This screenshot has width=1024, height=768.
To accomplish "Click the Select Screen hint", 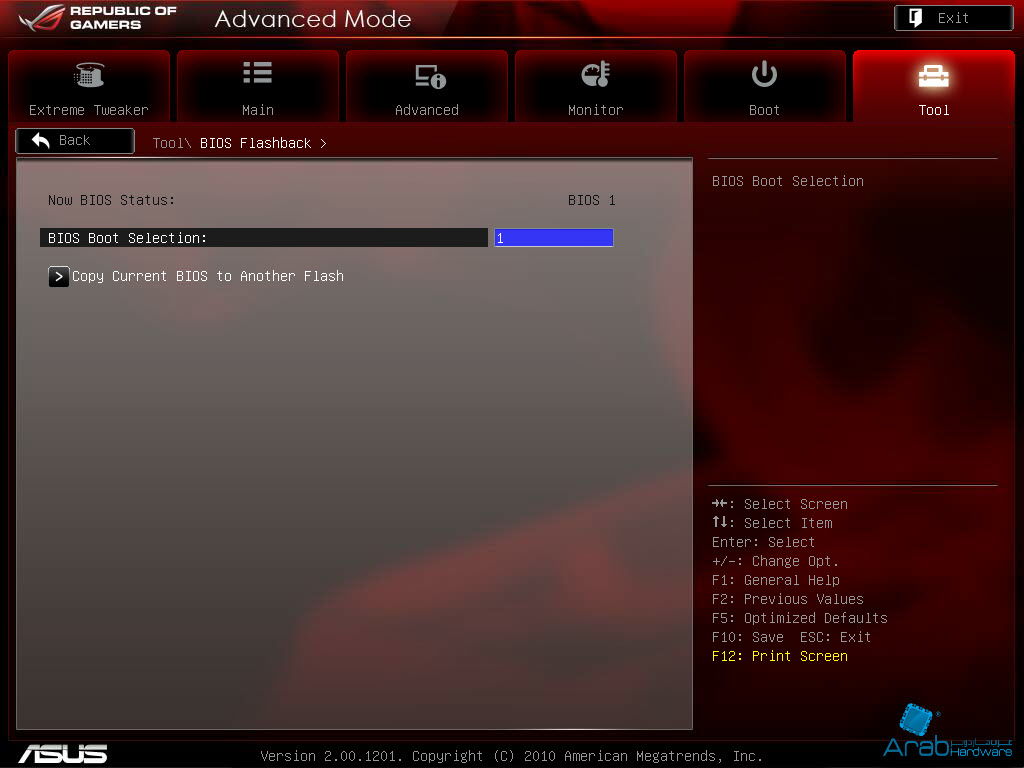I will pos(780,504).
